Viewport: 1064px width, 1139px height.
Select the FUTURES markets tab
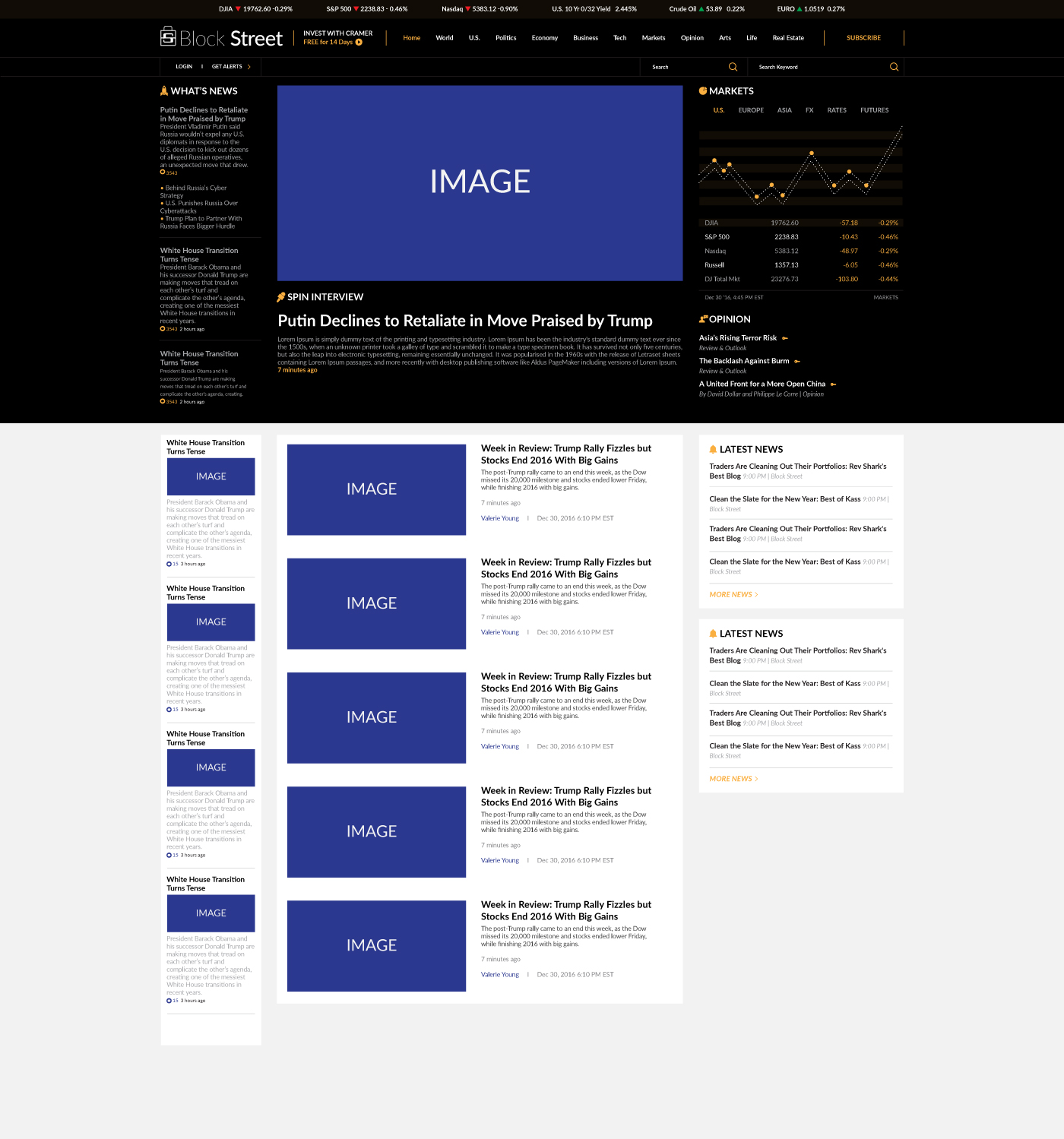point(874,110)
